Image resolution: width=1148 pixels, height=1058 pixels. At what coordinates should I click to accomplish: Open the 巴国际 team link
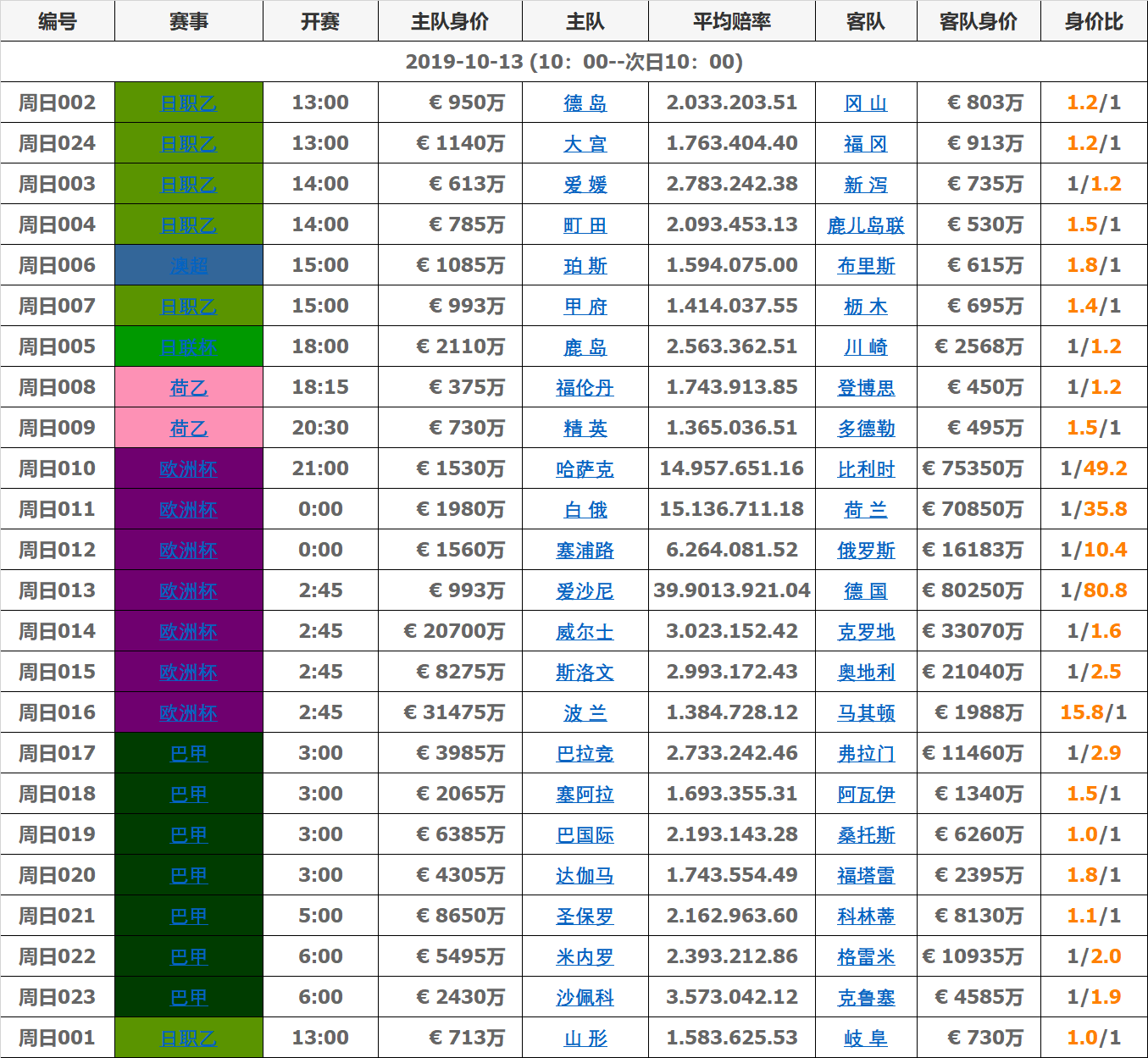585,835
